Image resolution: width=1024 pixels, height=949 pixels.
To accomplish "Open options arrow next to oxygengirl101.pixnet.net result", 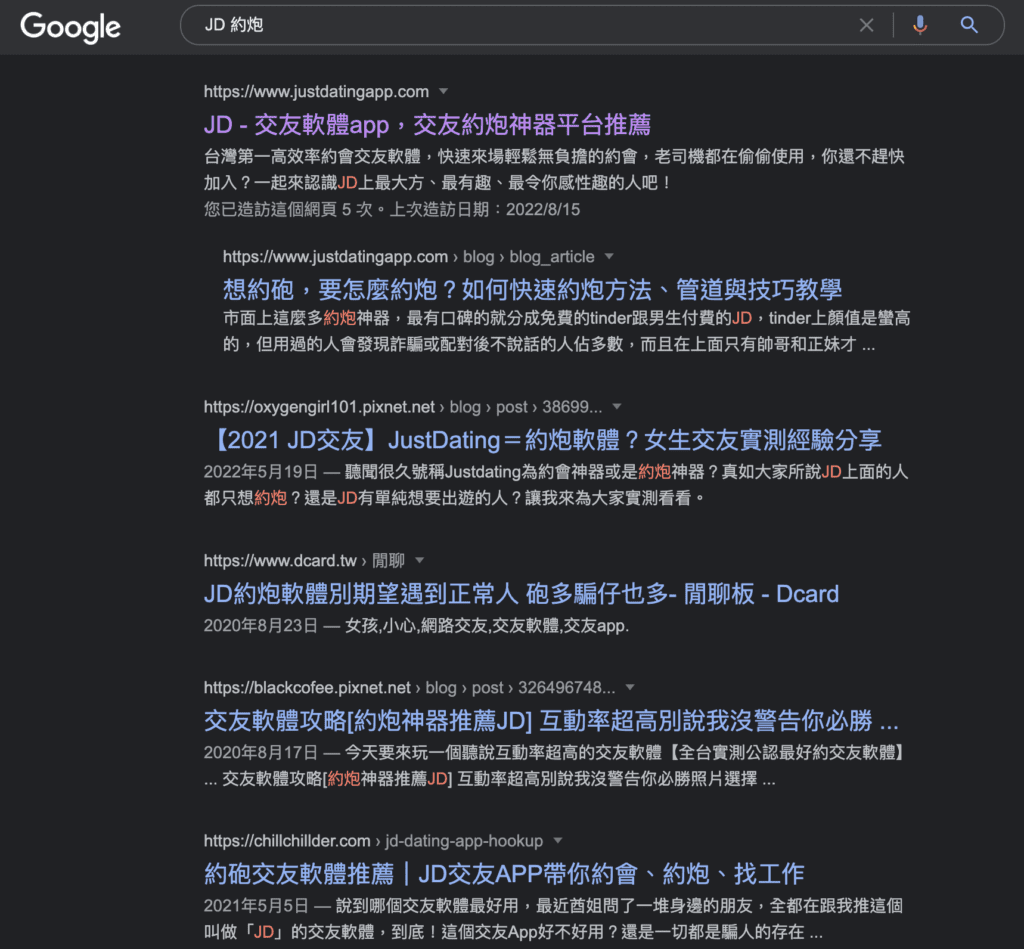I will (617, 407).
